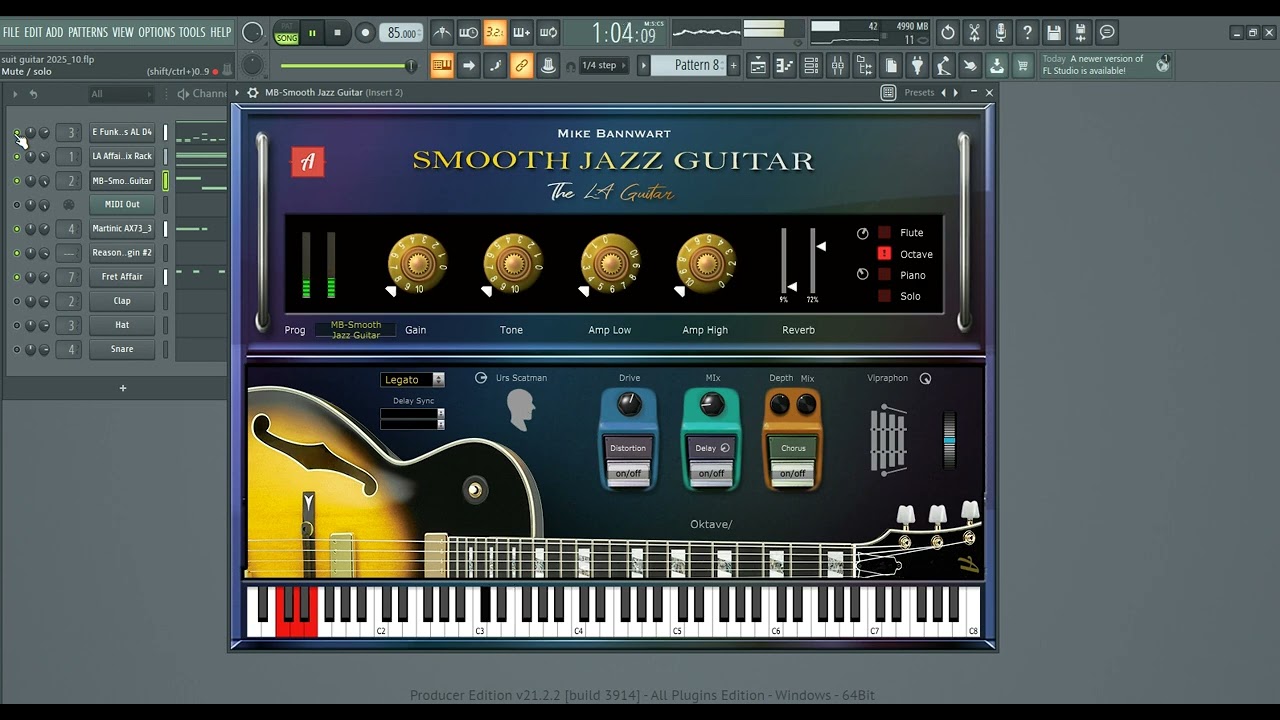This screenshot has width=1280, height=720.
Task: Click the tempo 85.000 field
Action: (x=402, y=33)
